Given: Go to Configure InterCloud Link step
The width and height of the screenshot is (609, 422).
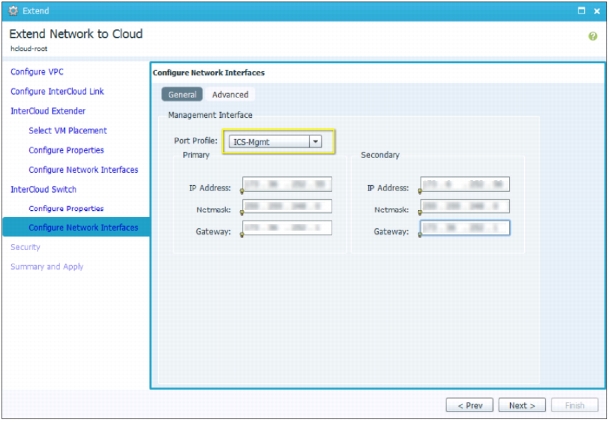Looking at the screenshot, I should (57, 91).
